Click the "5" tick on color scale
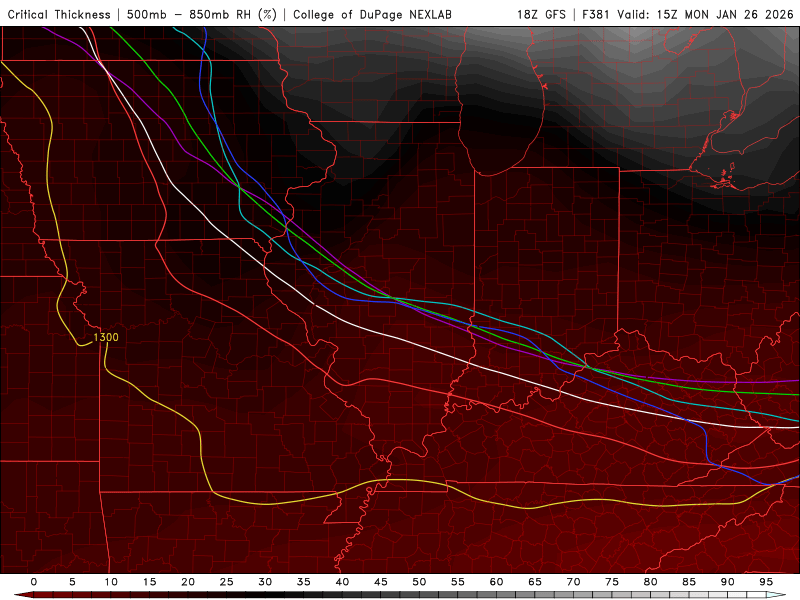The width and height of the screenshot is (800, 600). click(x=72, y=582)
